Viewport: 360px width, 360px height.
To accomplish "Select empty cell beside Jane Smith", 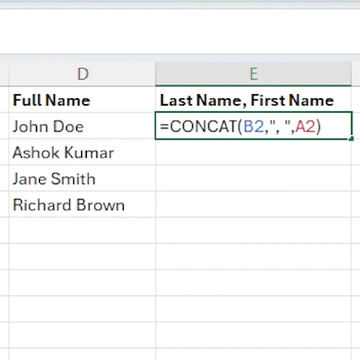I will tap(253, 178).
